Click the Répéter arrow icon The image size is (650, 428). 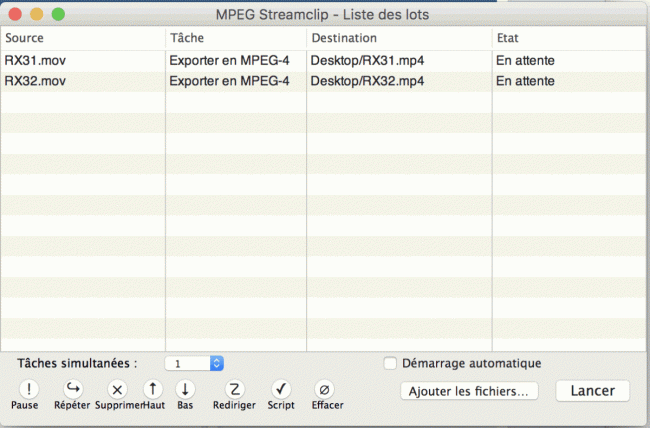73,389
